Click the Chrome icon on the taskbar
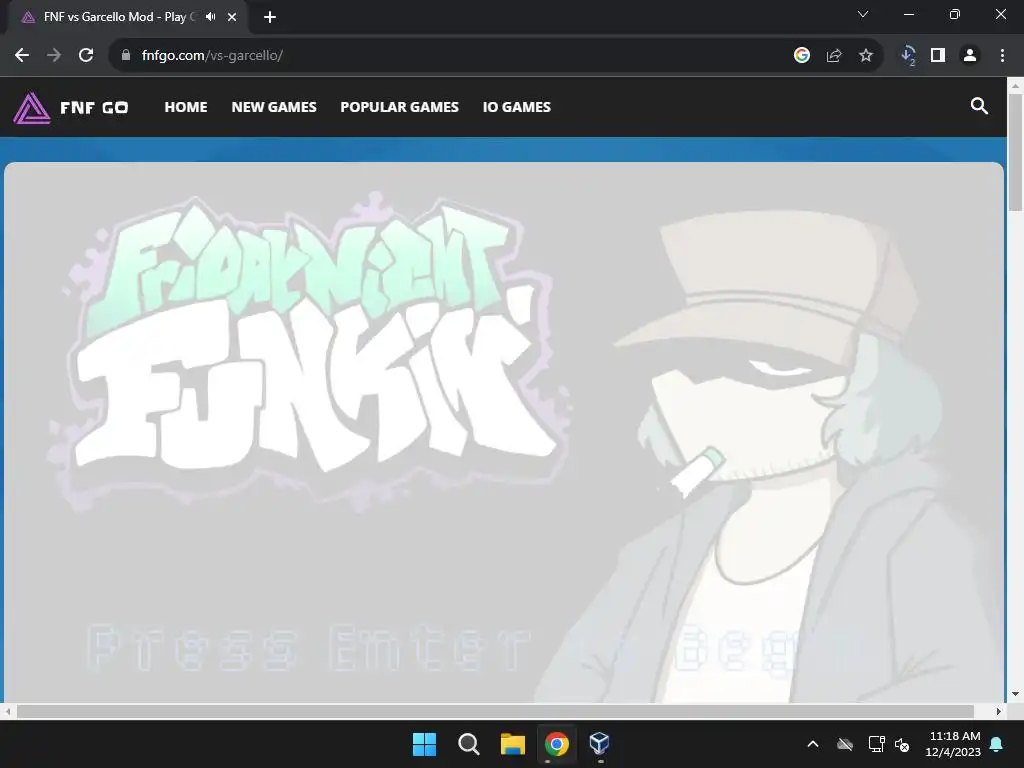 tap(556, 744)
